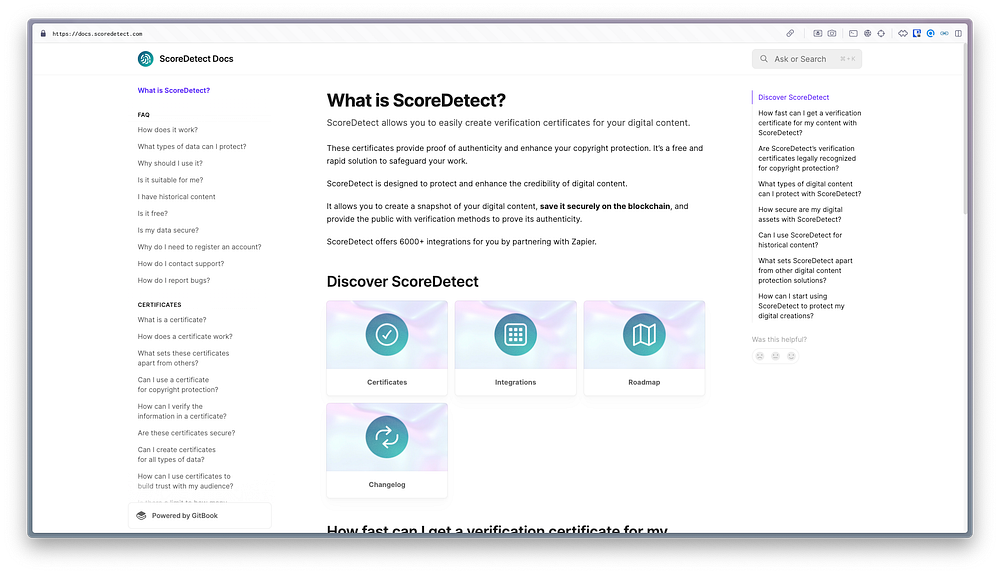The height and width of the screenshot is (574, 1000).
Task: Open 'Are these certificates secure?' page
Action: pos(186,433)
